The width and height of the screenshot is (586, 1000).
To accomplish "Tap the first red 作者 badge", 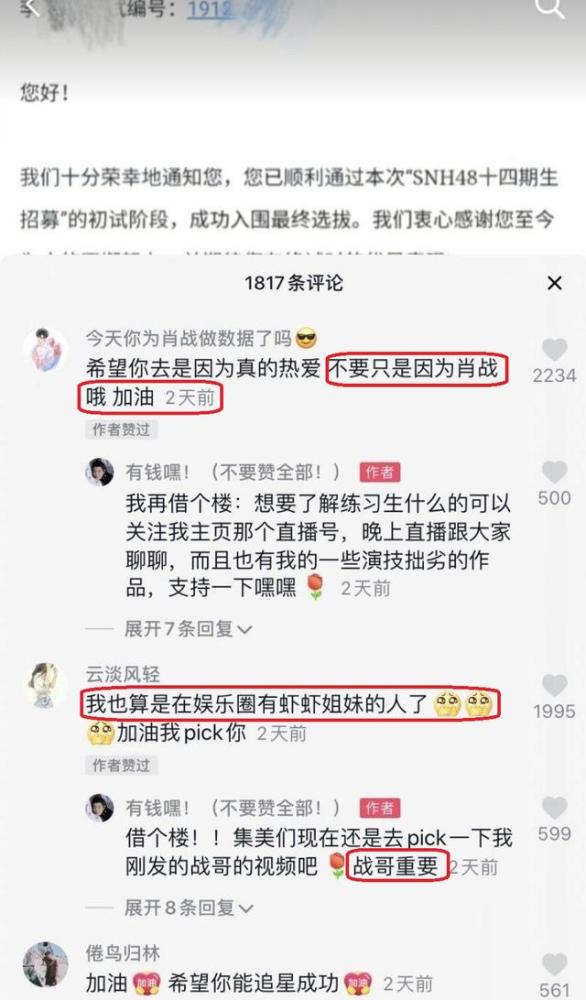I will 380,472.
